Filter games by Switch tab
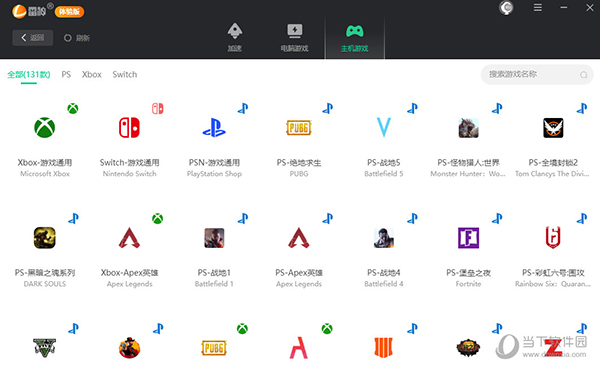Image resolution: width=600 pixels, height=371 pixels. (x=125, y=74)
